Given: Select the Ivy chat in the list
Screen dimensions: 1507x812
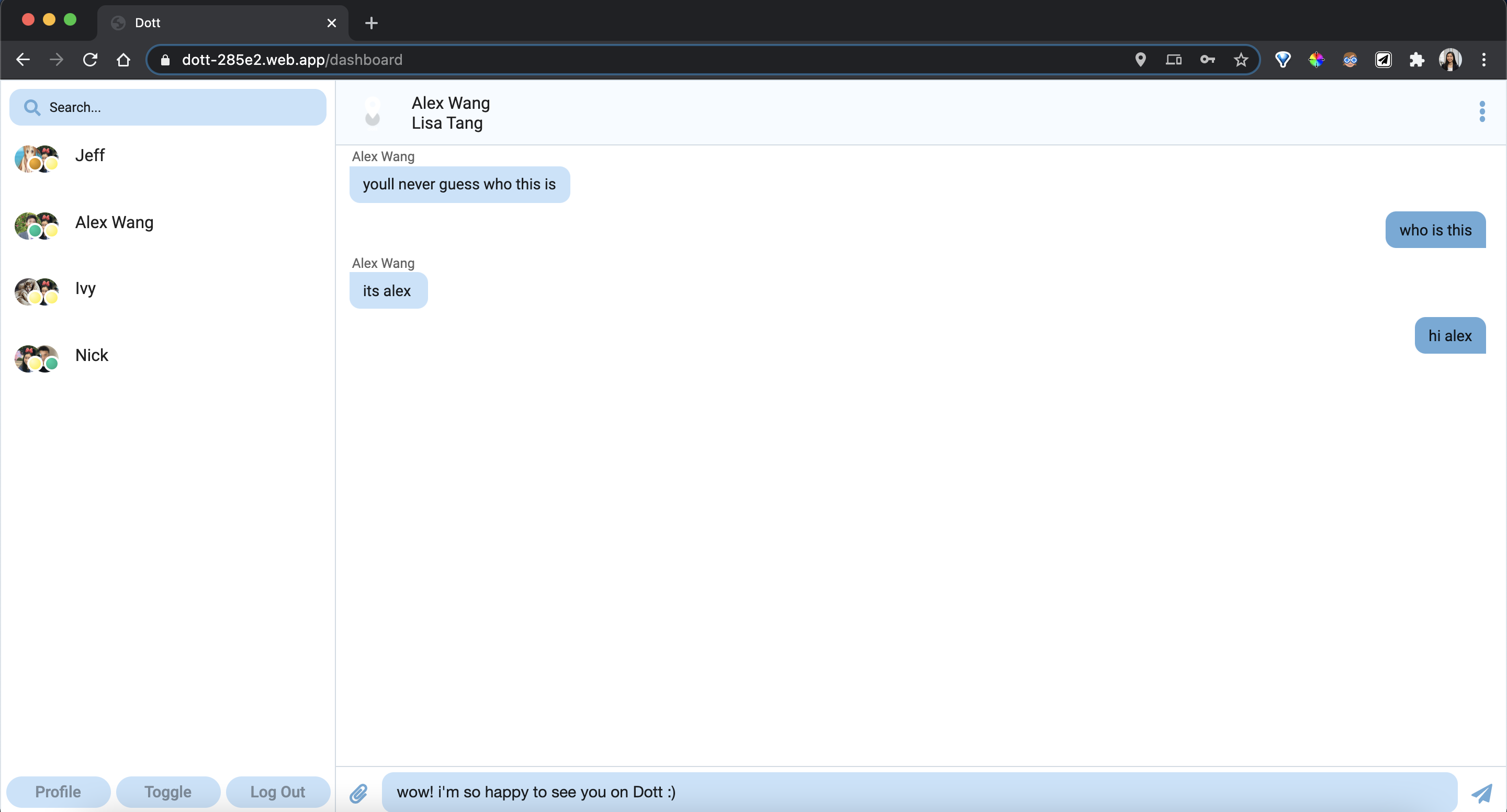Looking at the screenshot, I should point(85,289).
